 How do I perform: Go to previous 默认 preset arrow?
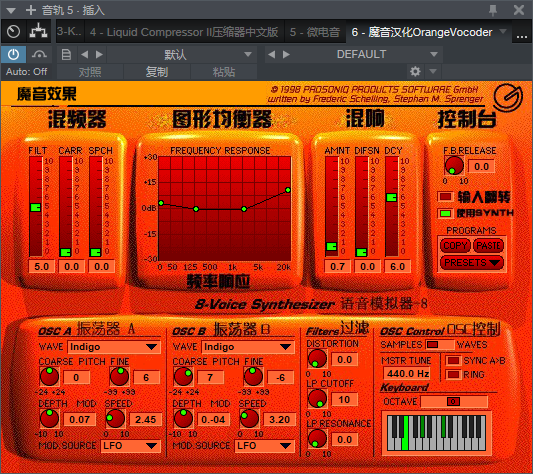click(84, 54)
